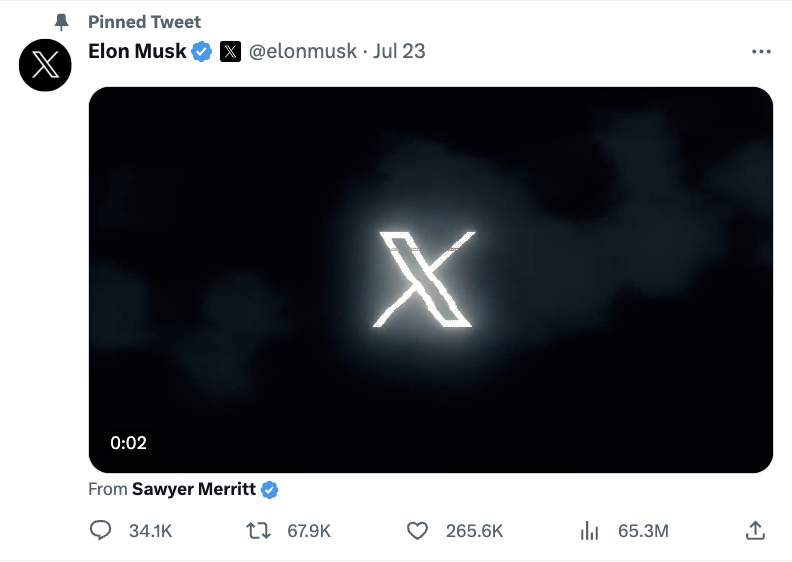Click the @elonmusk handle
Screen dimensions: 792x562
pyautogui.click(x=302, y=51)
